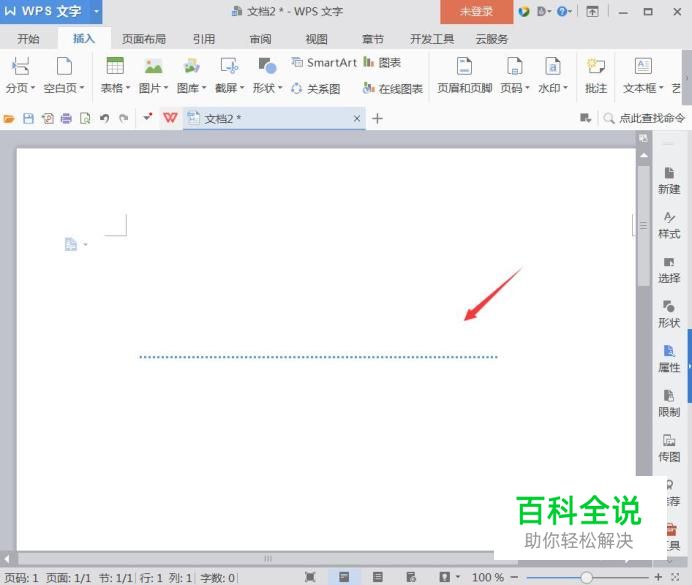The width and height of the screenshot is (692, 585).
Task: Expand the 截屏 dropdown arrow
Action: [x=242, y=88]
